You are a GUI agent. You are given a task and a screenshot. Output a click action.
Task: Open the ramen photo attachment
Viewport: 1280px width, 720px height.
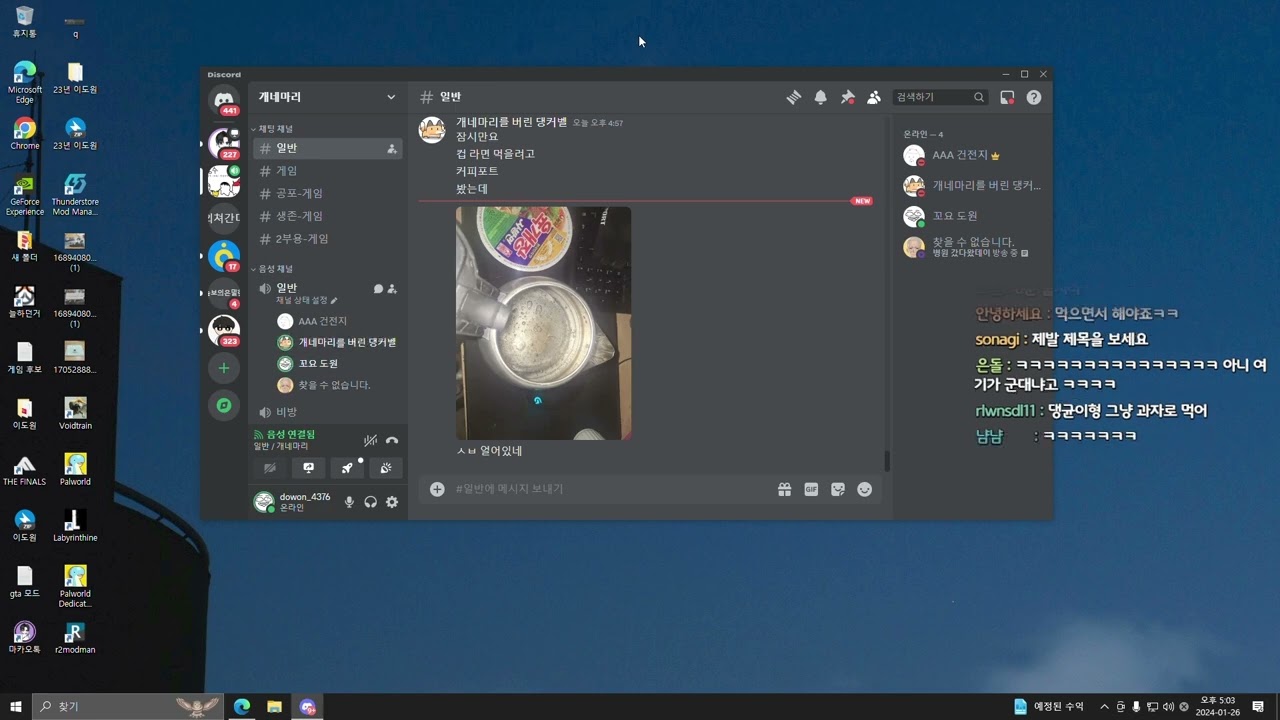click(543, 323)
